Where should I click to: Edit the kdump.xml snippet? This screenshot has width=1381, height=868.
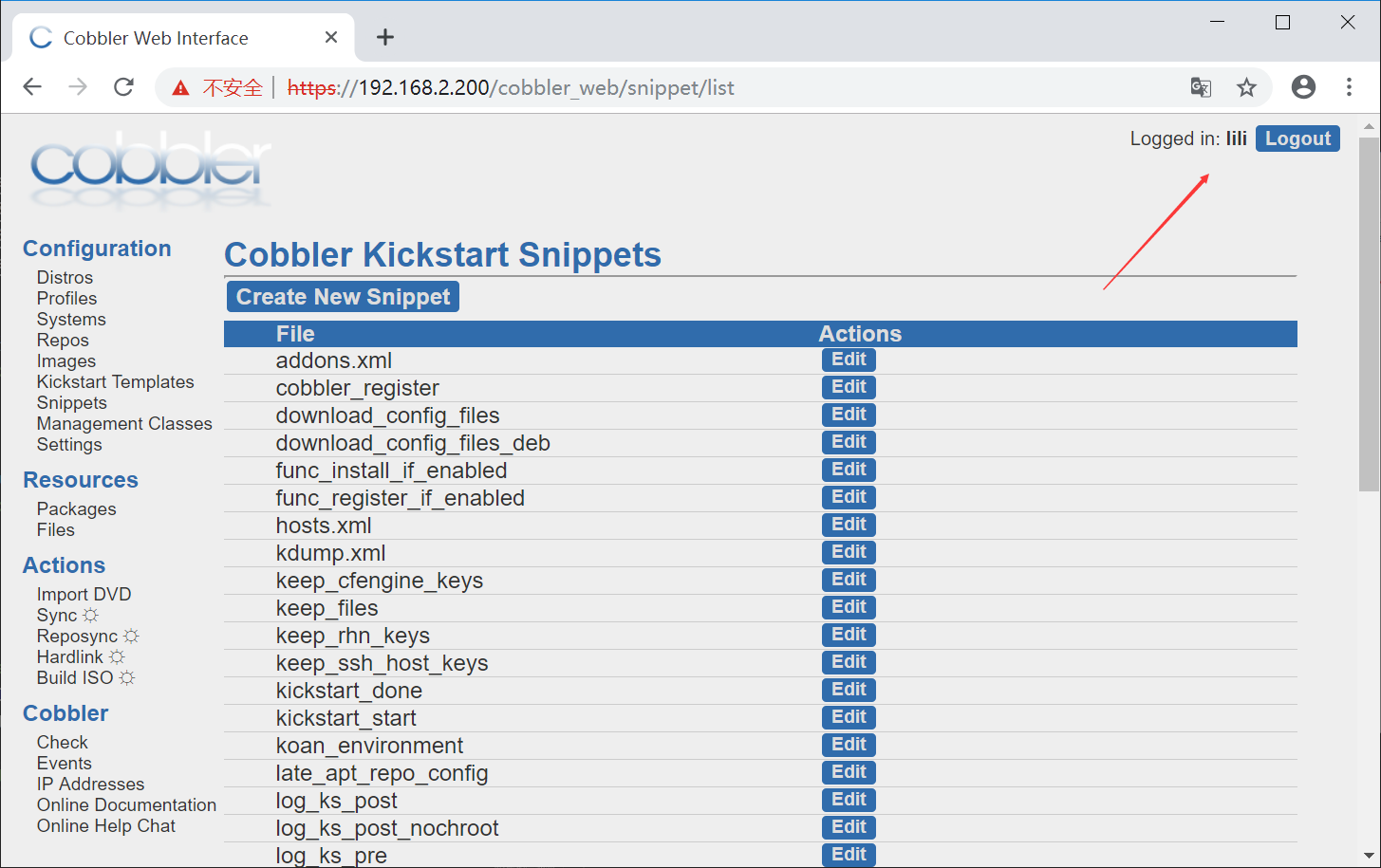pos(849,552)
